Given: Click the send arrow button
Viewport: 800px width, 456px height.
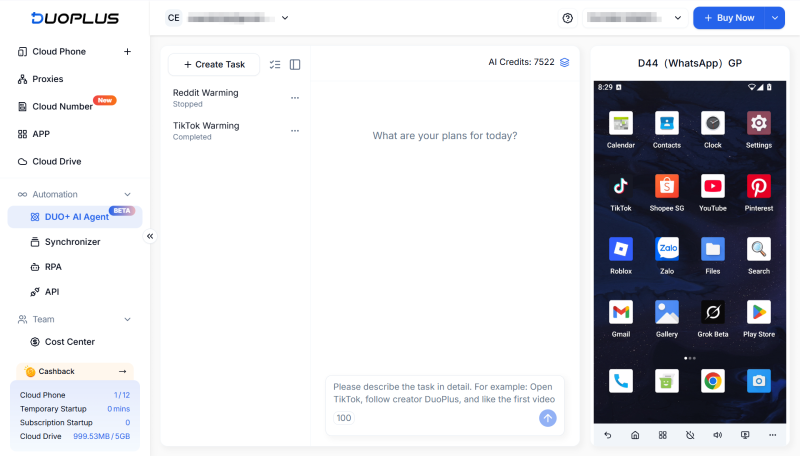Looking at the screenshot, I should point(547,418).
